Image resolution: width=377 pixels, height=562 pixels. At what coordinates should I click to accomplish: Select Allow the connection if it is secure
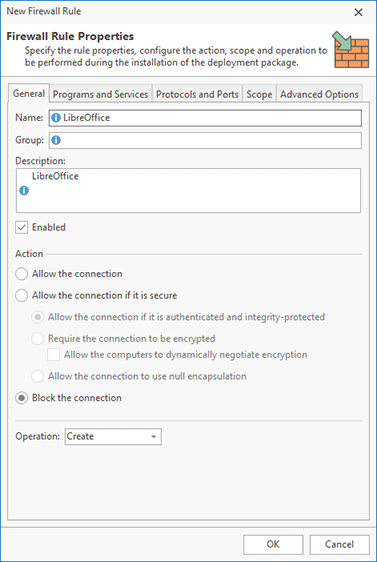pyautogui.click(x=22, y=295)
